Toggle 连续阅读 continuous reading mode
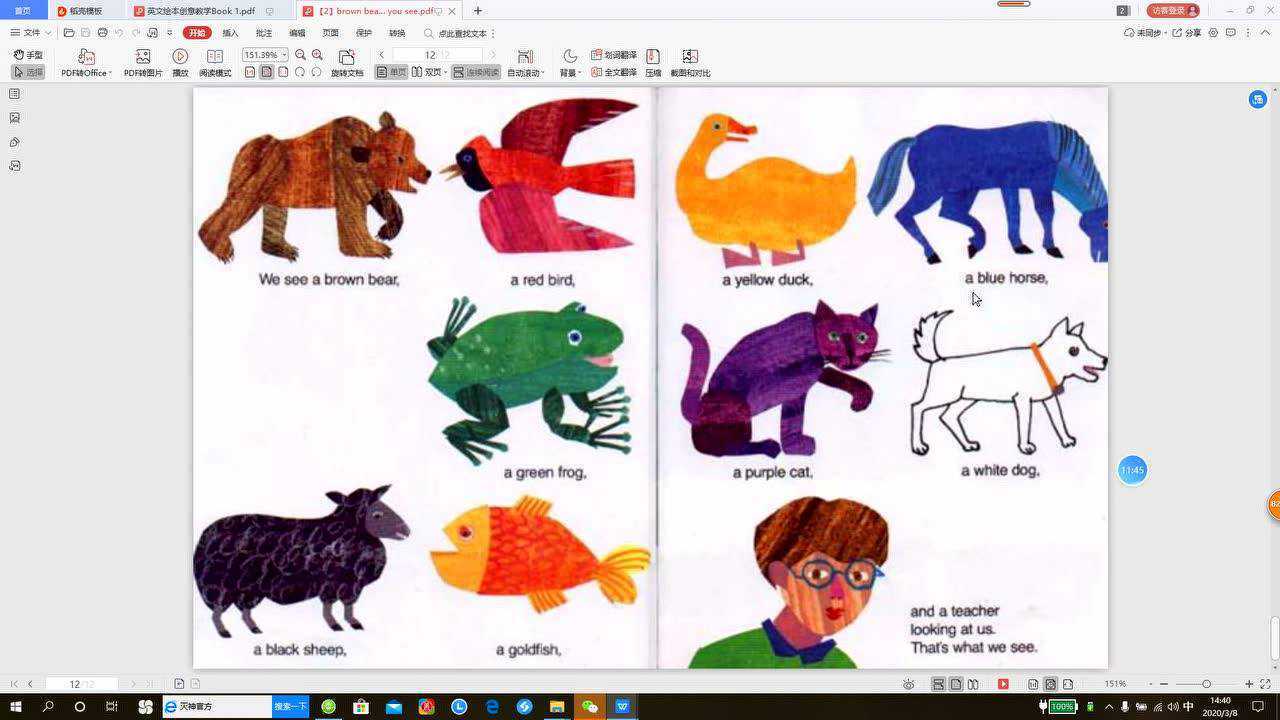1280x720 pixels. (475, 72)
